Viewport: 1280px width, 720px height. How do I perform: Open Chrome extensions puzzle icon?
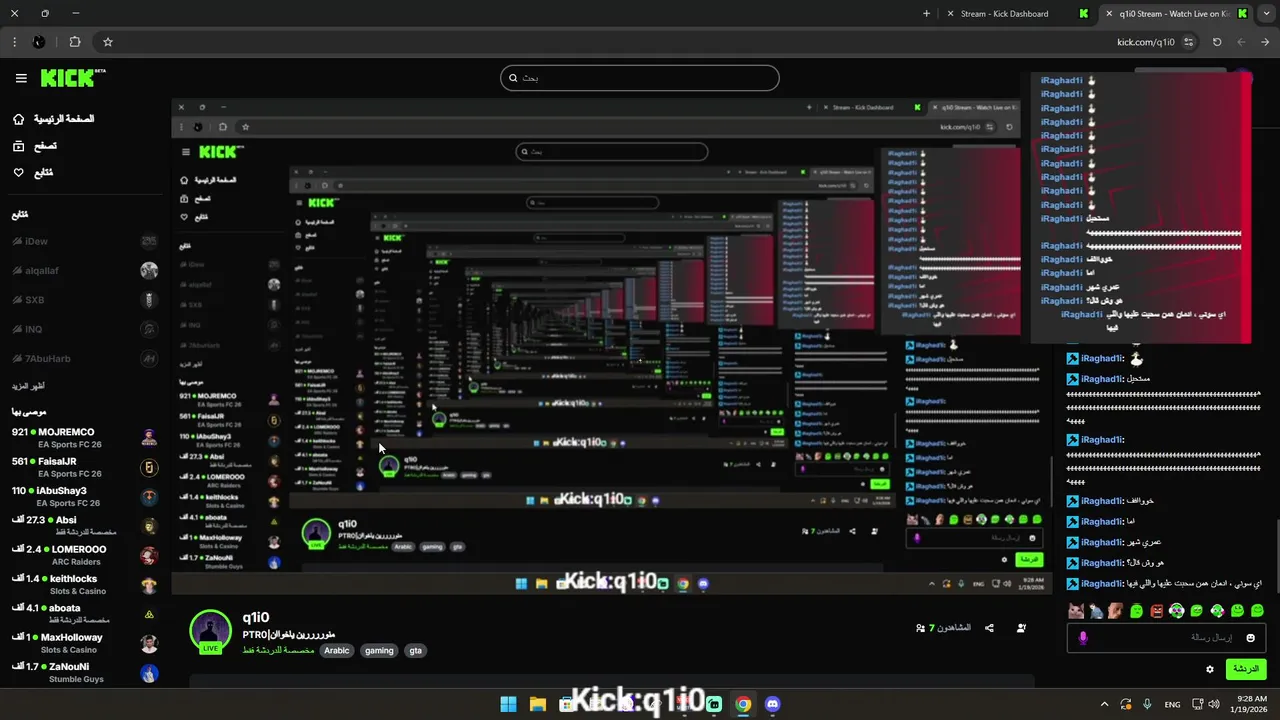[75, 42]
